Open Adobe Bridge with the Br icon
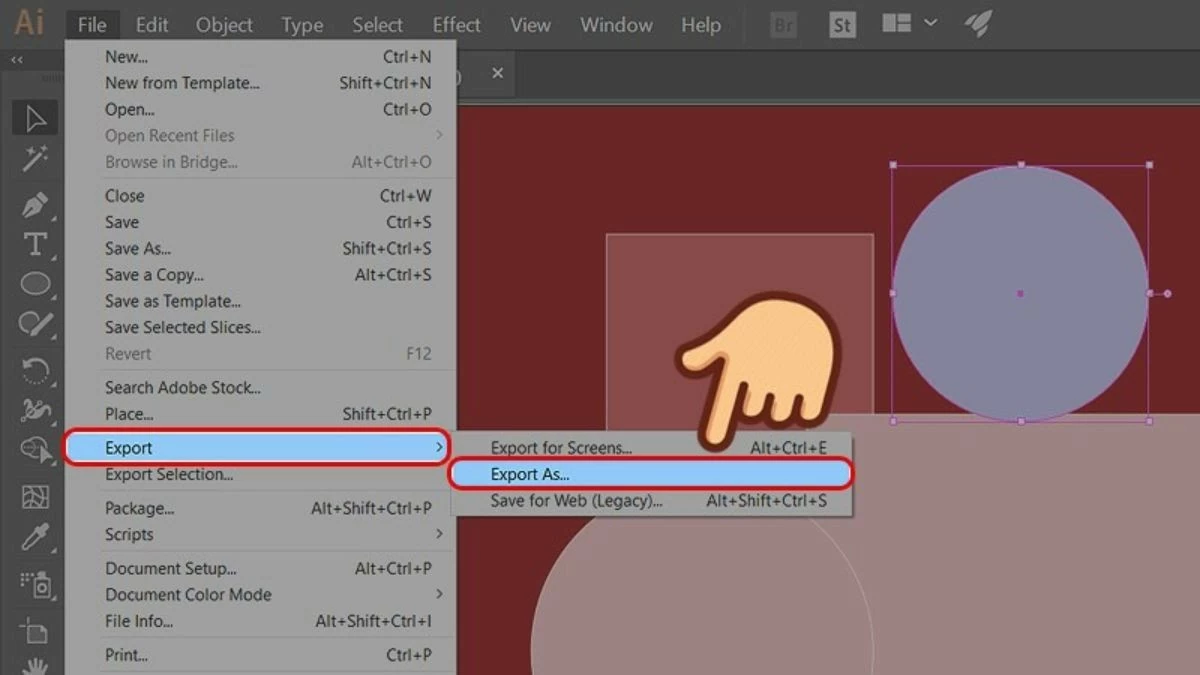Image resolution: width=1200 pixels, height=675 pixels. (x=782, y=25)
